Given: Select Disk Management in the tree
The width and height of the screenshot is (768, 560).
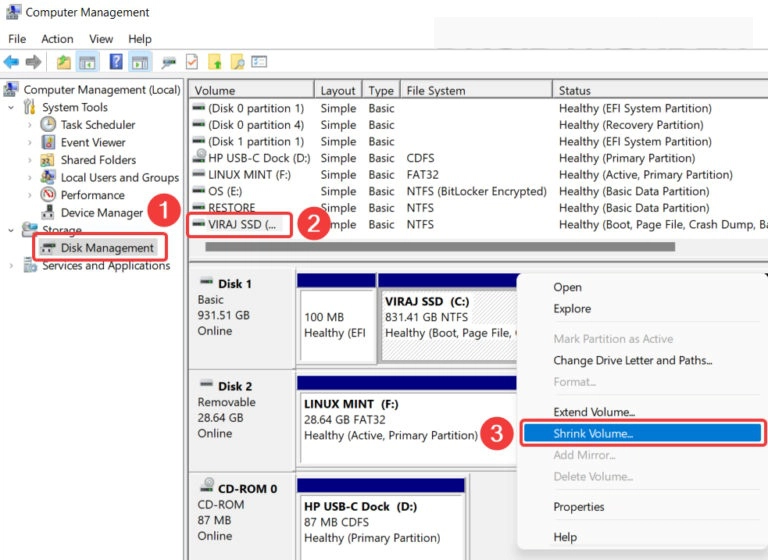Looking at the screenshot, I should click(x=106, y=248).
